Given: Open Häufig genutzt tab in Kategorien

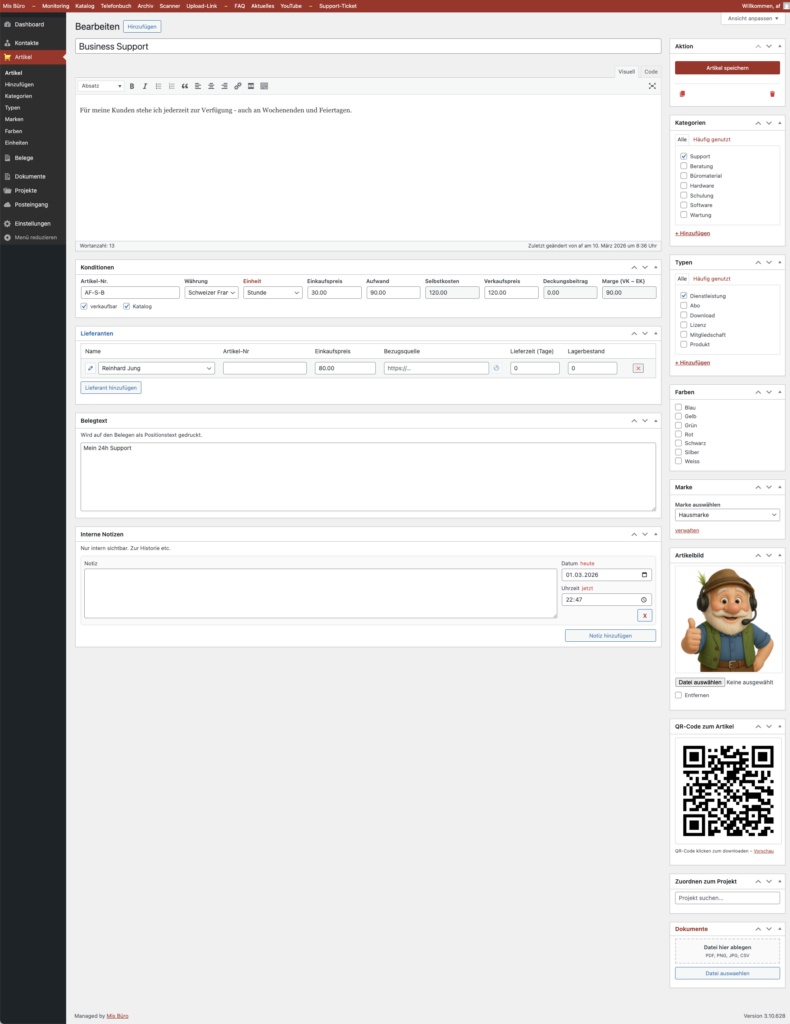Looking at the screenshot, I should [709, 139].
